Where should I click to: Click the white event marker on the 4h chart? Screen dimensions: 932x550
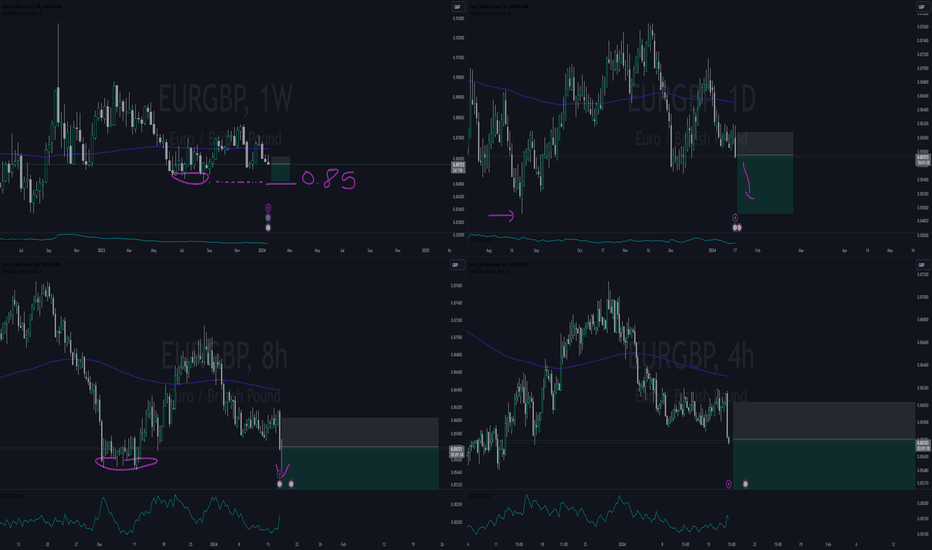[745, 484]
